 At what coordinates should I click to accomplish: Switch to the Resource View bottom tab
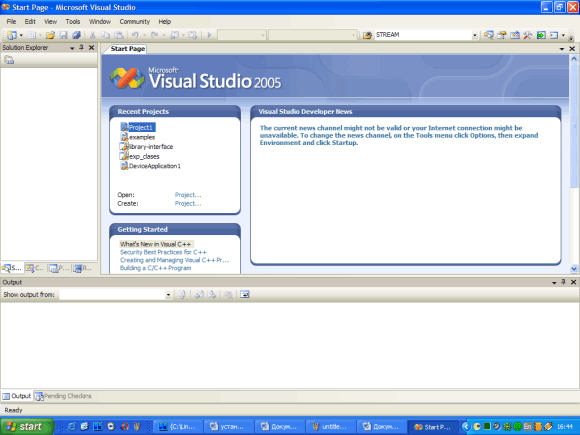tap(82, 268)
